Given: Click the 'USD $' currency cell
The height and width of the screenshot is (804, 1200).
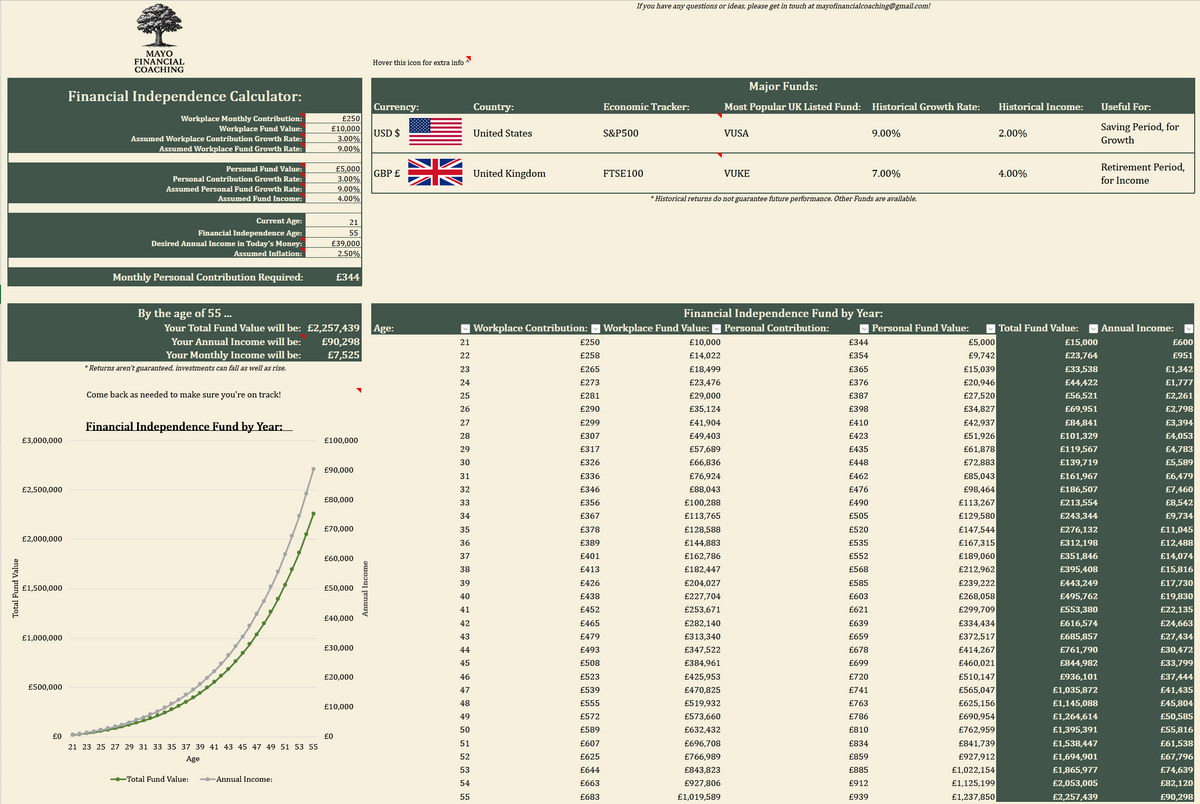Looking at the screenshot, I should [386, 133].
